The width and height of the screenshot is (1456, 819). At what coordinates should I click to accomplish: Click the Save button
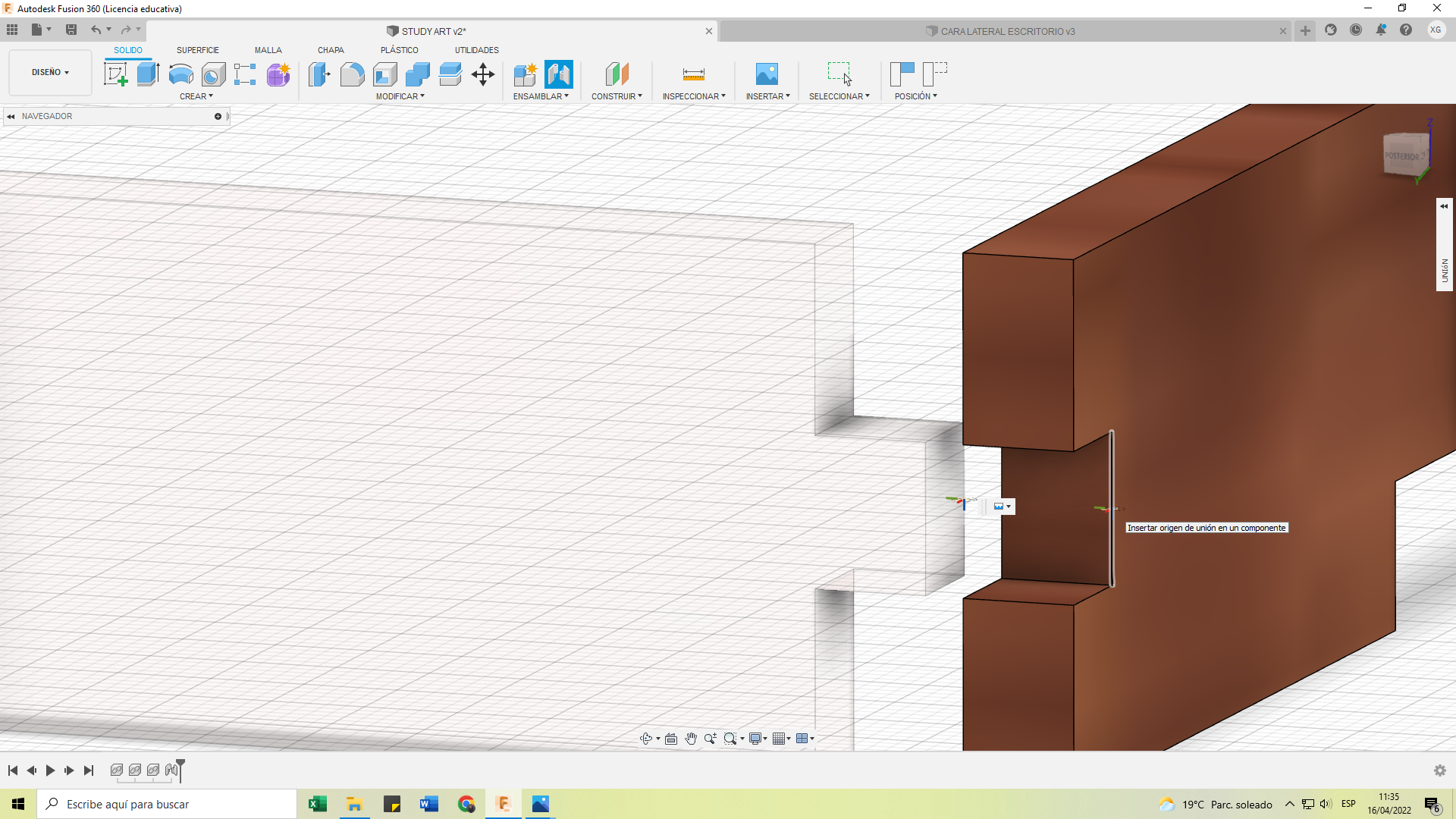(x=71, y=30)
